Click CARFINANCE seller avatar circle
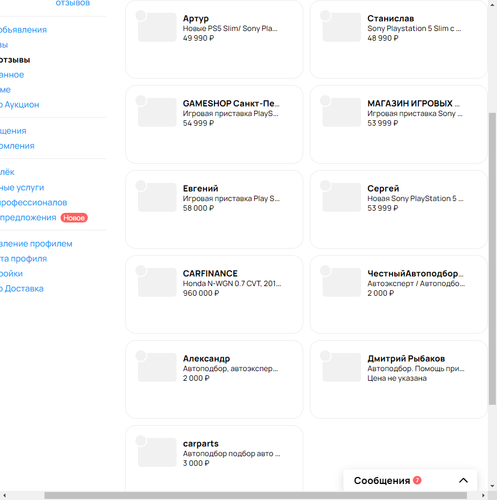 [141, 271]
